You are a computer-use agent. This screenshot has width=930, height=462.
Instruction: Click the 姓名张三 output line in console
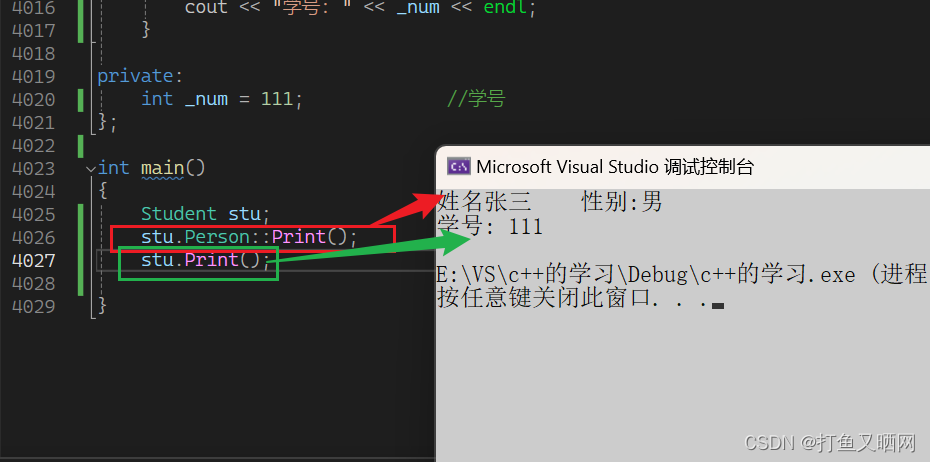(550, 202)
